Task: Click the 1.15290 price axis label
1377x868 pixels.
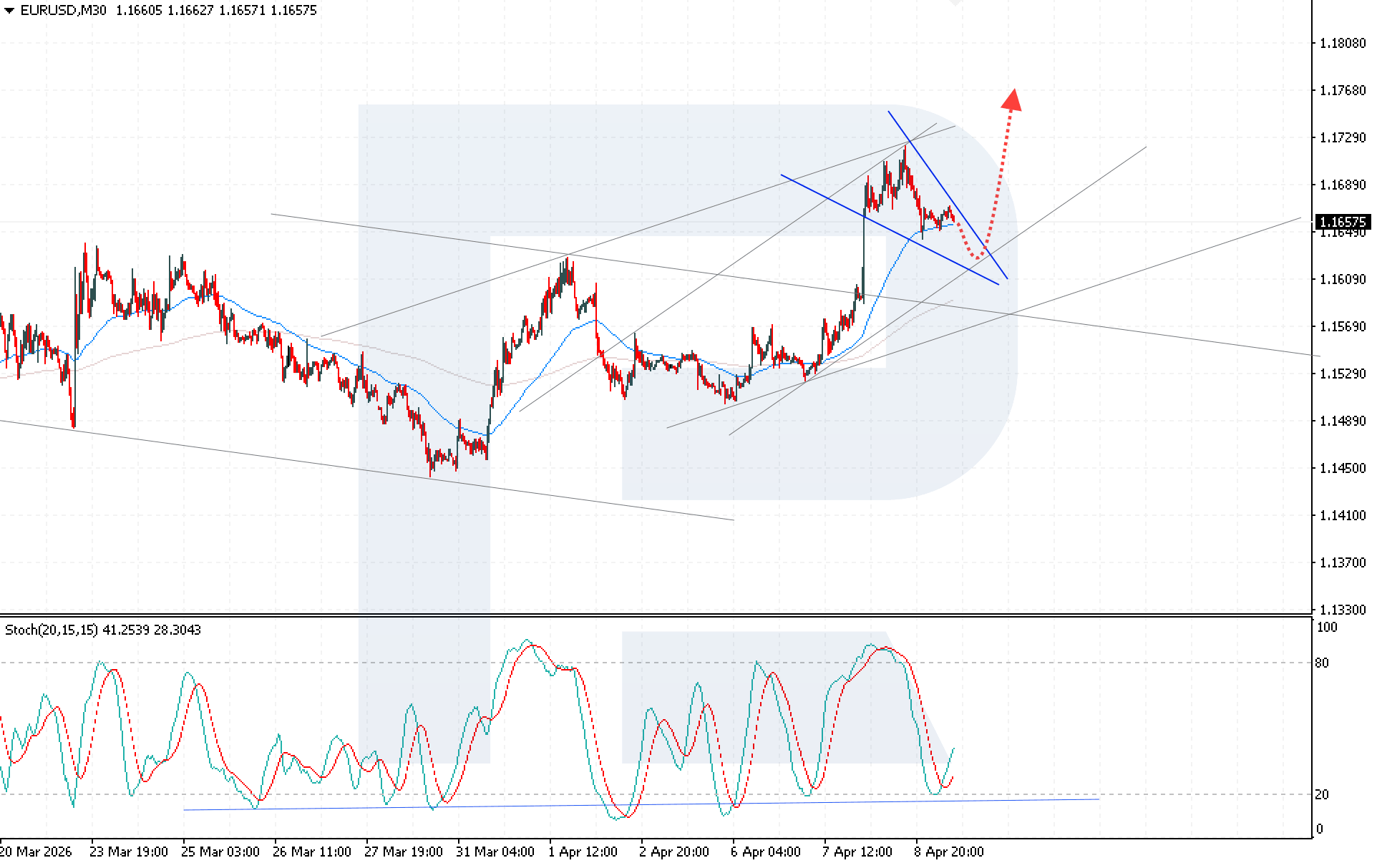Action: pos(1343,374)
